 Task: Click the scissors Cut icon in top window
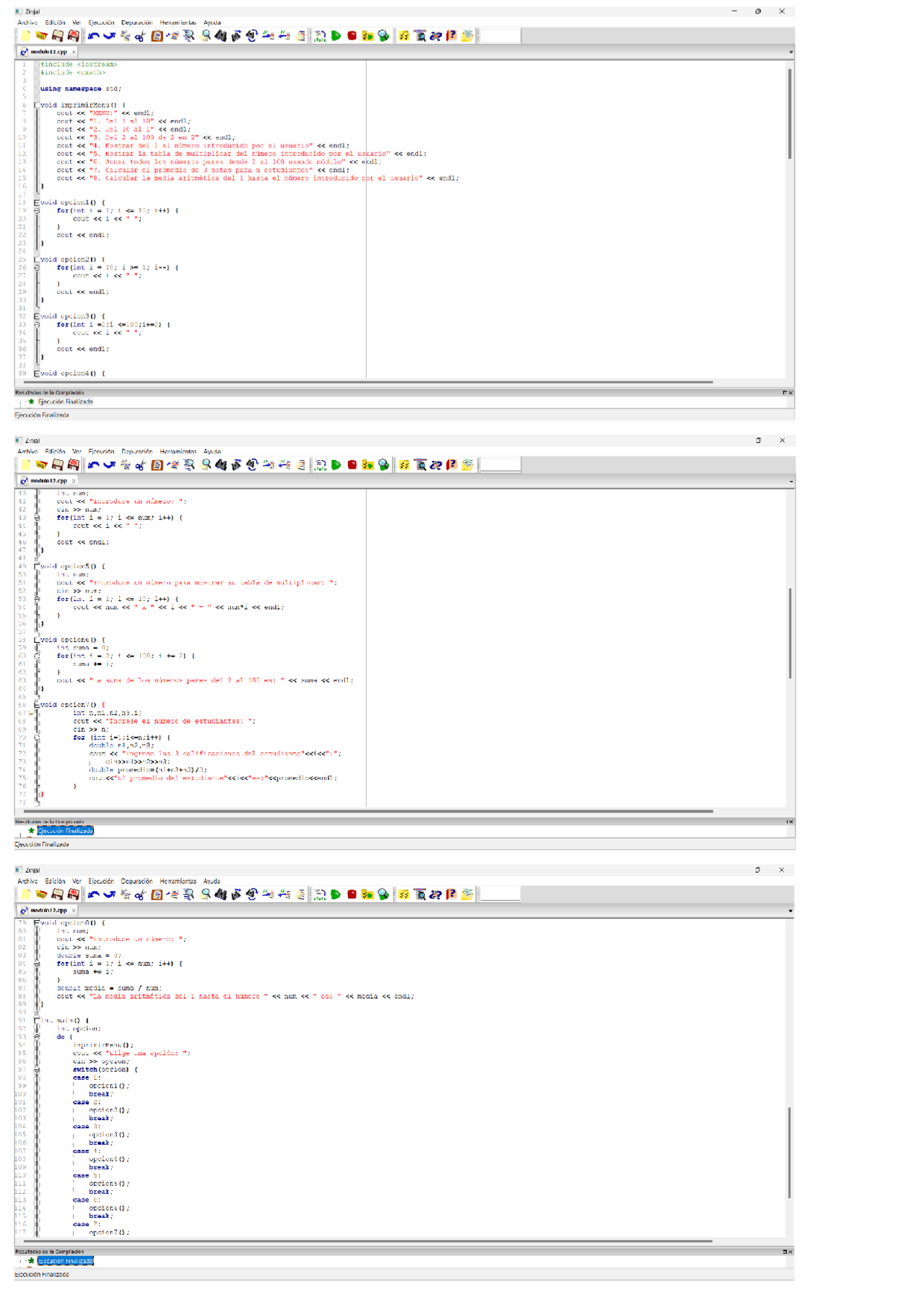click(x=141, y=35)
